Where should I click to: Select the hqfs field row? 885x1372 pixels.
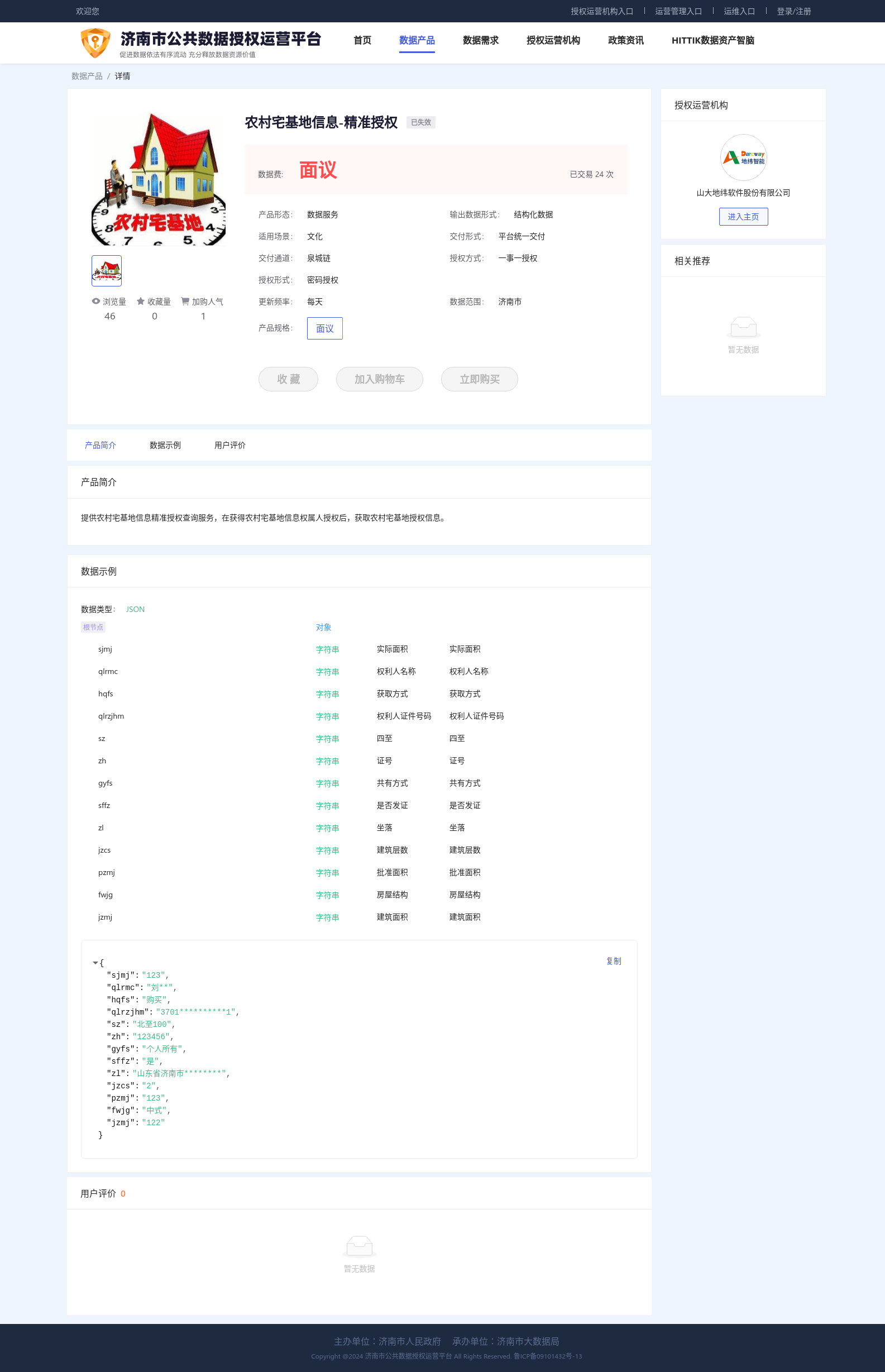pyautogui.click(x=359, y=694)
